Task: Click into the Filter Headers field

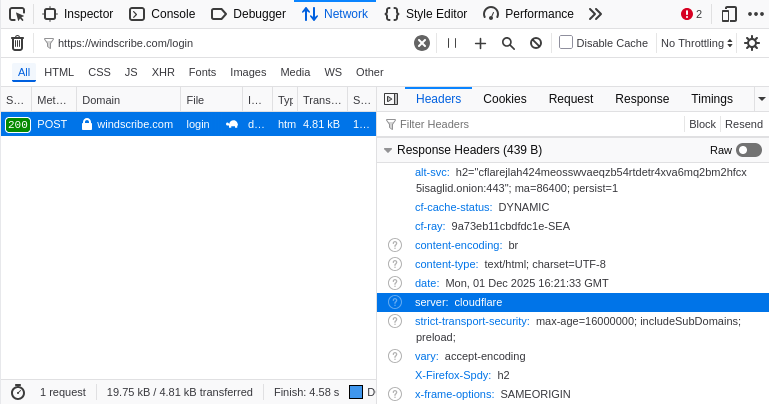Action: 530,124
